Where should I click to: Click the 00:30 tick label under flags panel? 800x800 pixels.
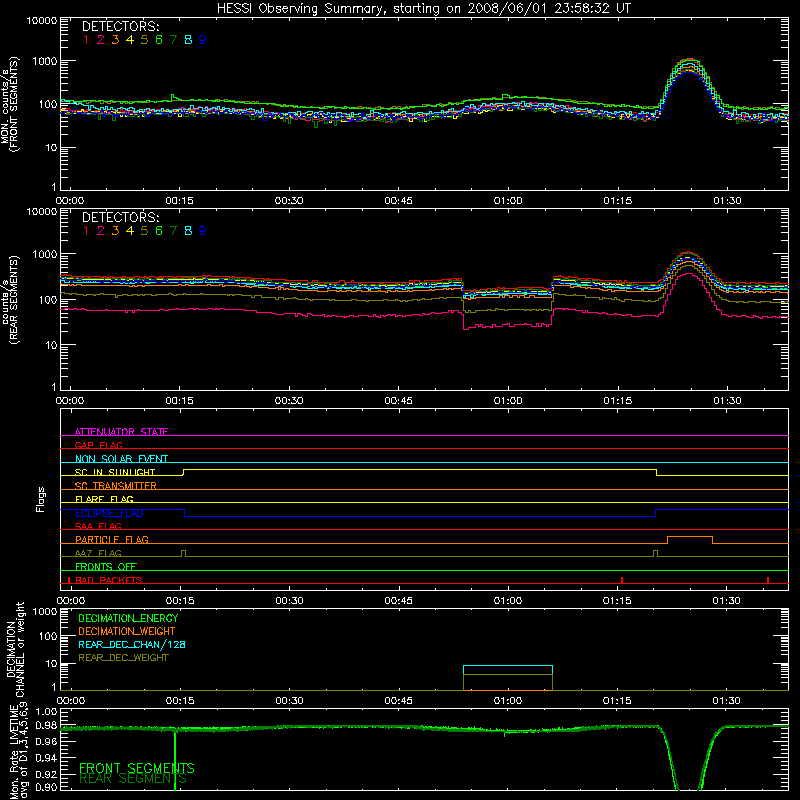pyautogui.click(x=289, y=601)
